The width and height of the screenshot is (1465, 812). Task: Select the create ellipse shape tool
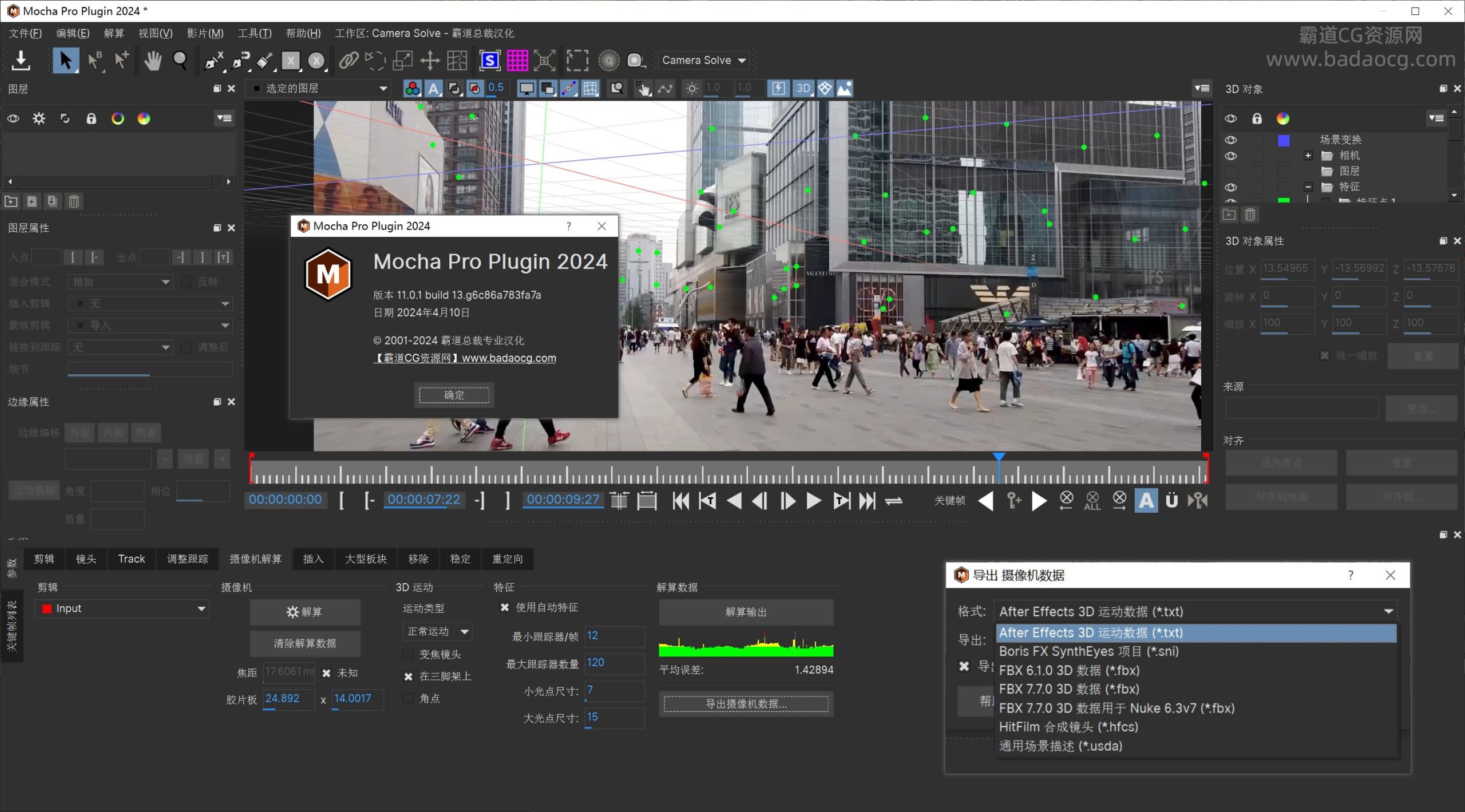click(317, 61)
